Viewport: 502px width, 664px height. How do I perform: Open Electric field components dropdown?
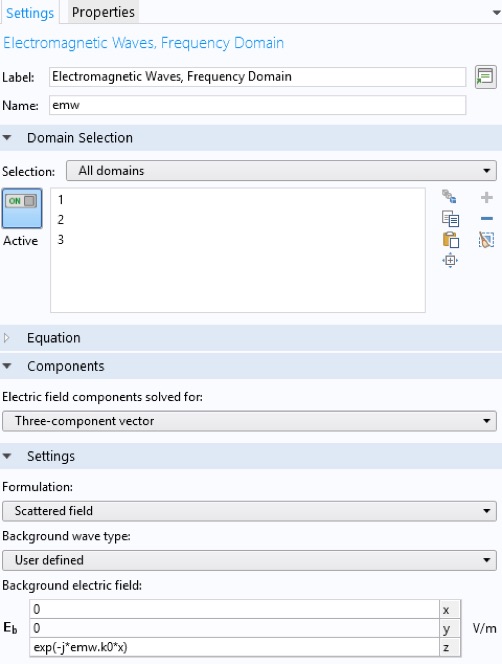coord(249,421)
